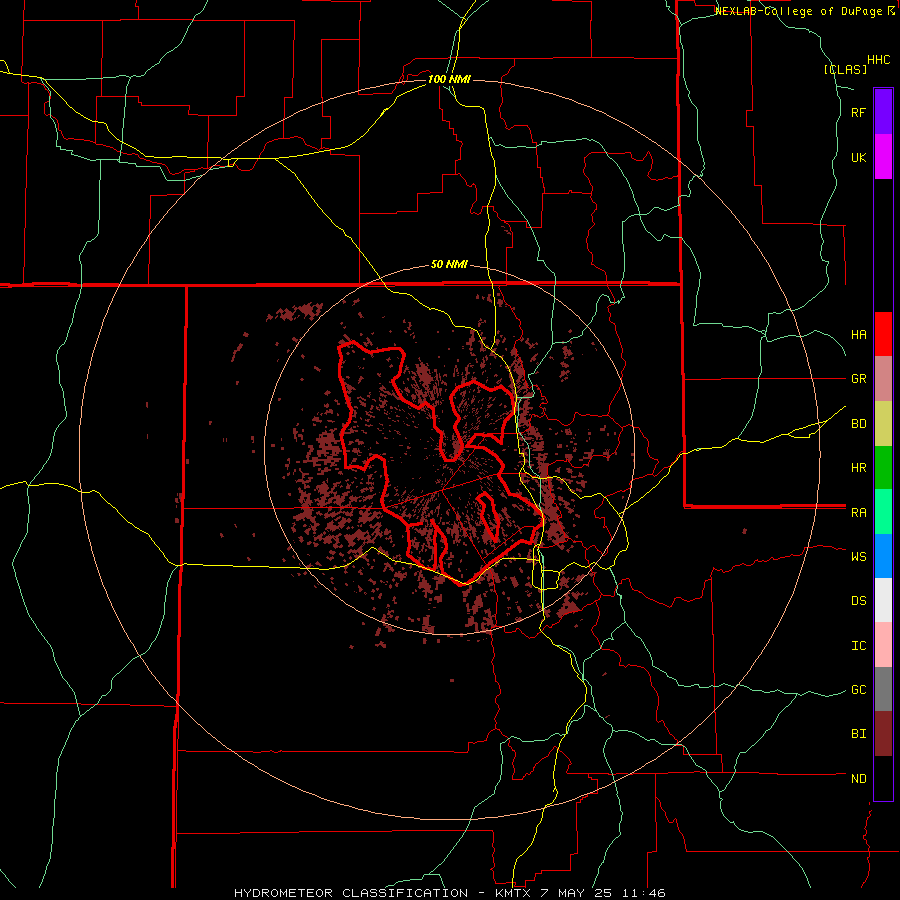Viewport: 900px width, 900px height.
Task: Click the HHC product label
Action: (x=878, y=60)
